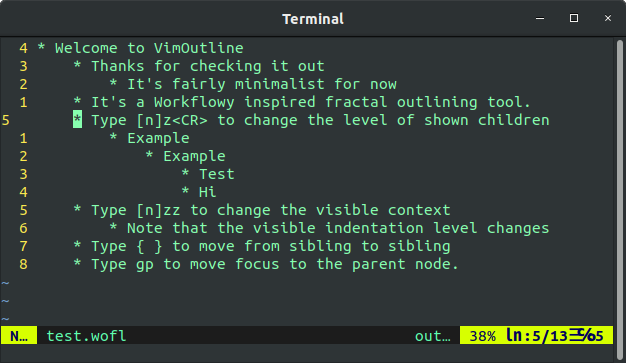Click the bullet before "Type gp to move focus"
626x363 pixels.
pyautogui.click(x=77, y=263)
